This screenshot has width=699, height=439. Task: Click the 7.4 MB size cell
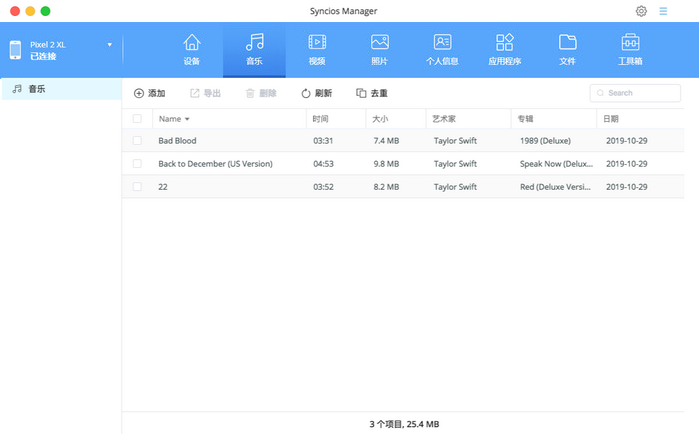coord(386,141)
